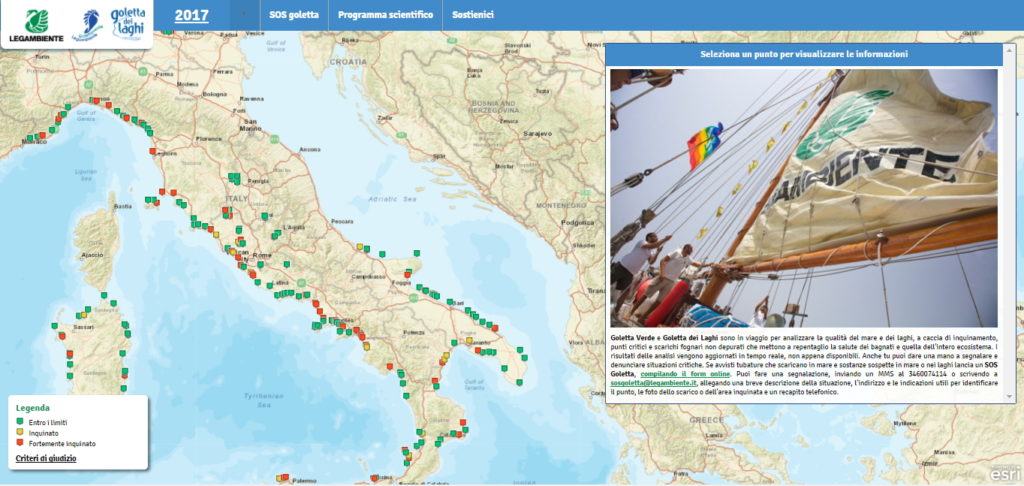Select the green marker on the coast west of Sassari

pos(56,325)
